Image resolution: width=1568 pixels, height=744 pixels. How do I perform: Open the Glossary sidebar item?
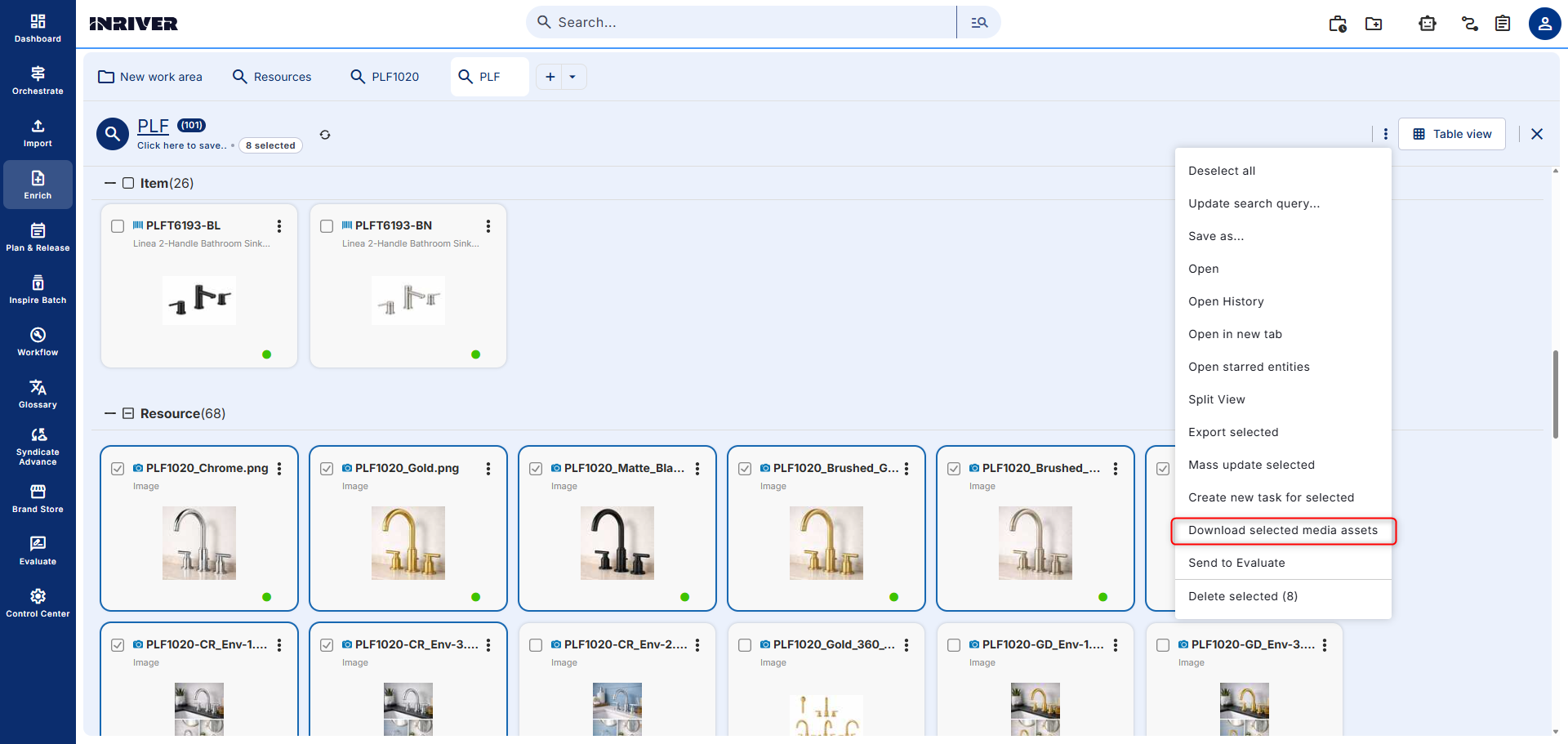pos(38,394)
